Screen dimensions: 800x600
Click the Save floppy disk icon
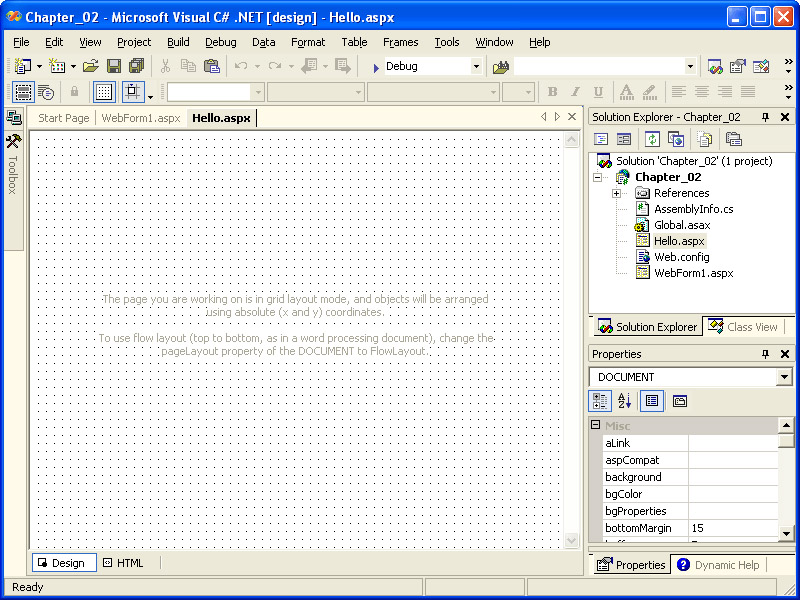[114, 66]
